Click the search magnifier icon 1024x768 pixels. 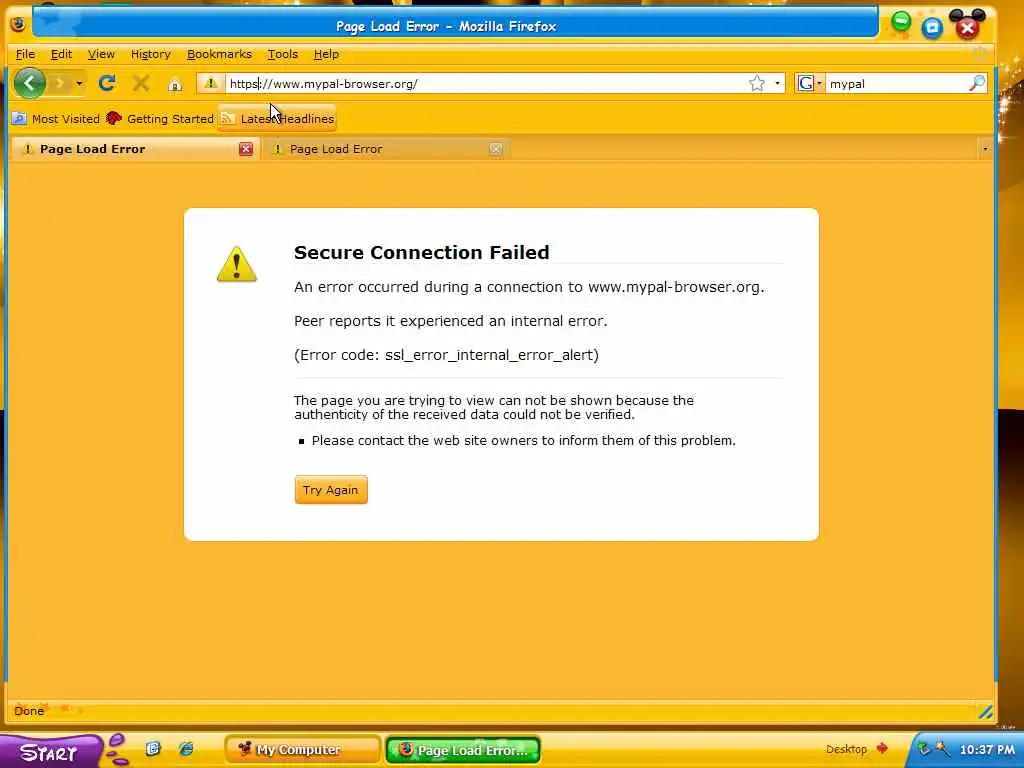pyautogui.click(x=977, y=83)
